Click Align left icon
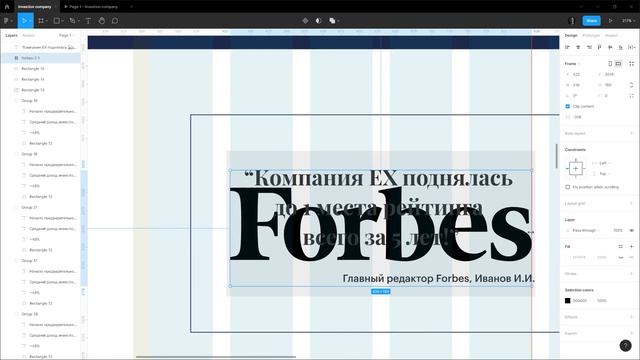 tap(567, 47)
